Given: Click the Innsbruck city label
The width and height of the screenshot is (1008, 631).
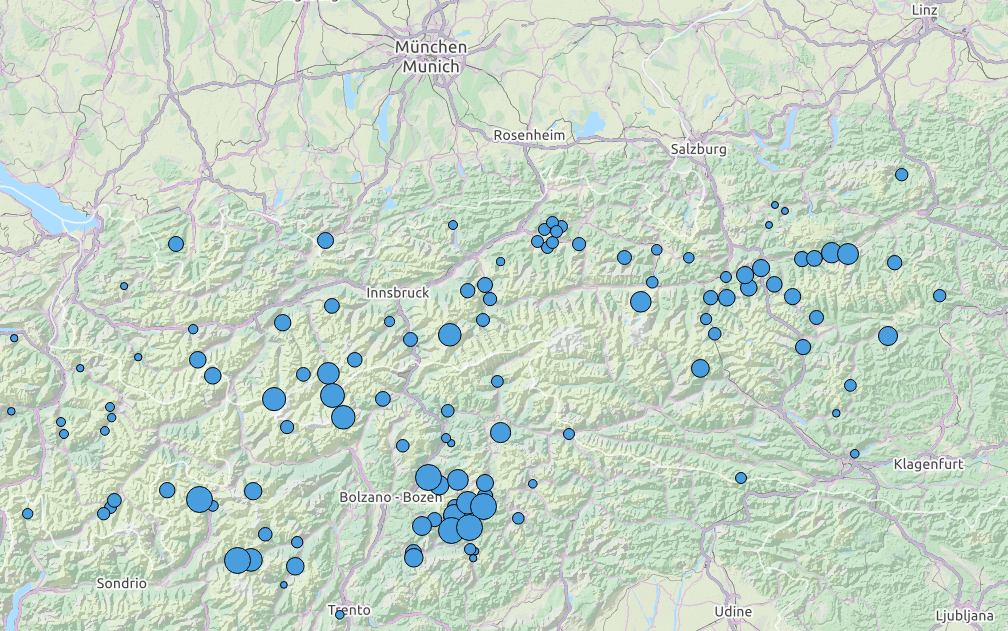Looking at the screenshot, I should point(397,293).
